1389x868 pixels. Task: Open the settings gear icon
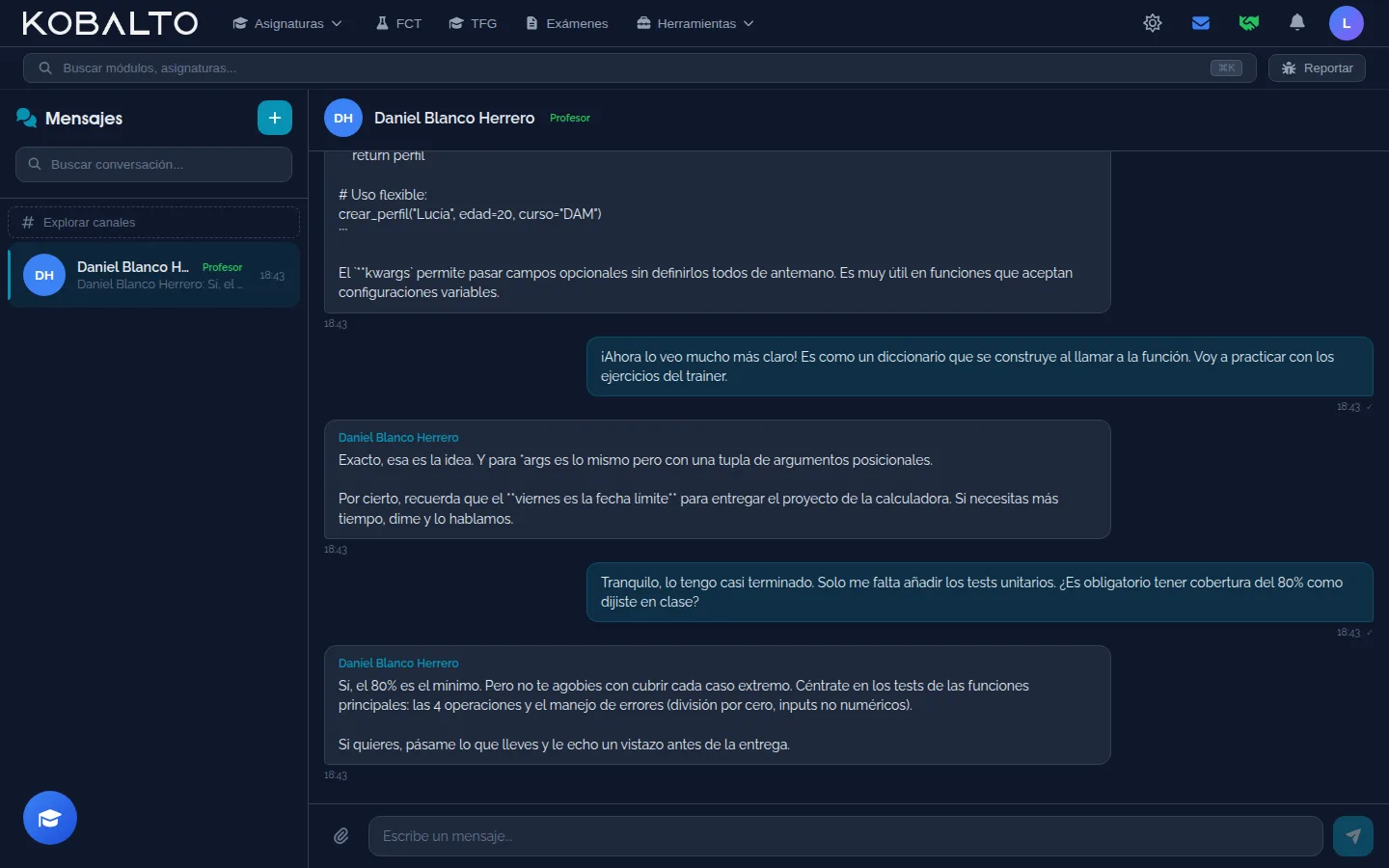point(1153,23)
